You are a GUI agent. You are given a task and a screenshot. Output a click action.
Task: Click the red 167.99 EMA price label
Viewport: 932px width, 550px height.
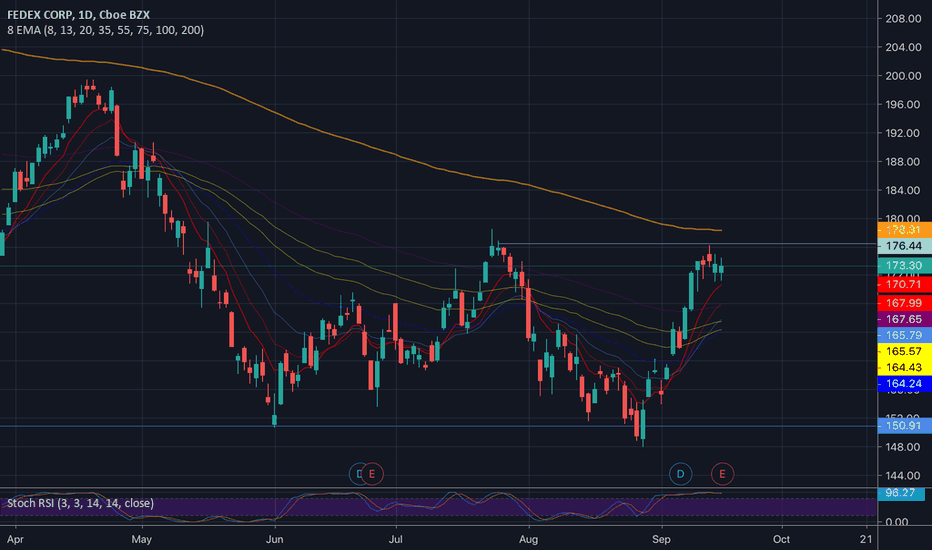pyautogui.click(x=904, y=303)
